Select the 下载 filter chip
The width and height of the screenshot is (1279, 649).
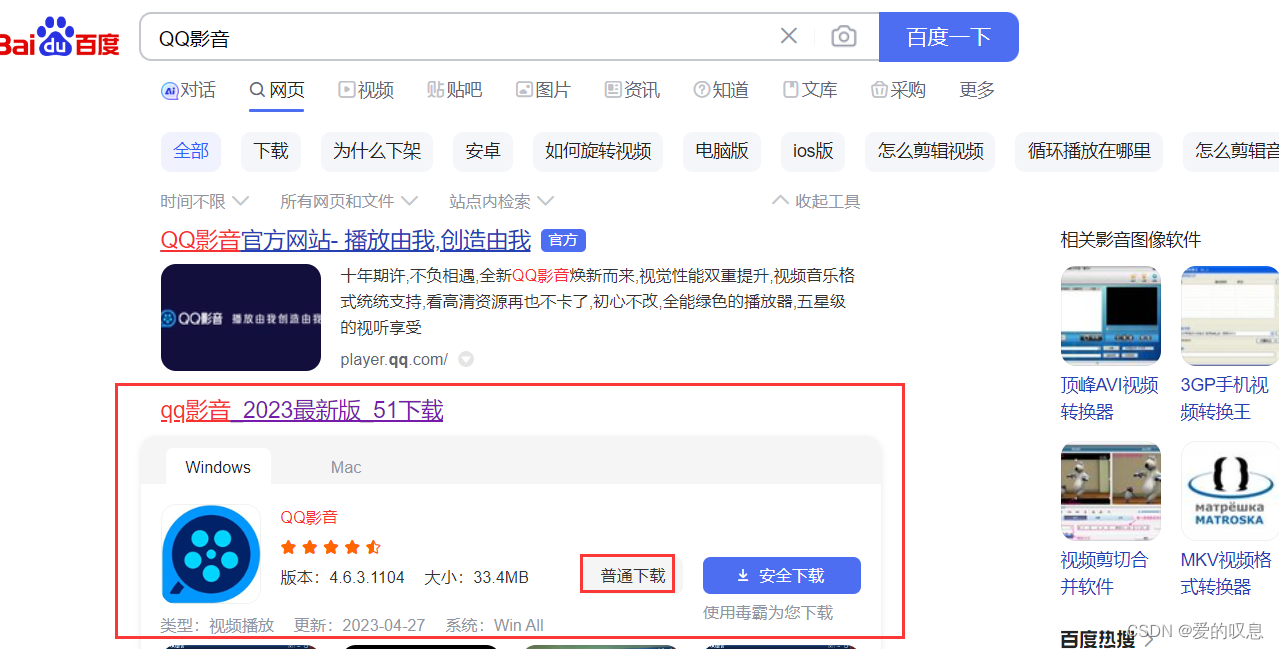[271, 151]
